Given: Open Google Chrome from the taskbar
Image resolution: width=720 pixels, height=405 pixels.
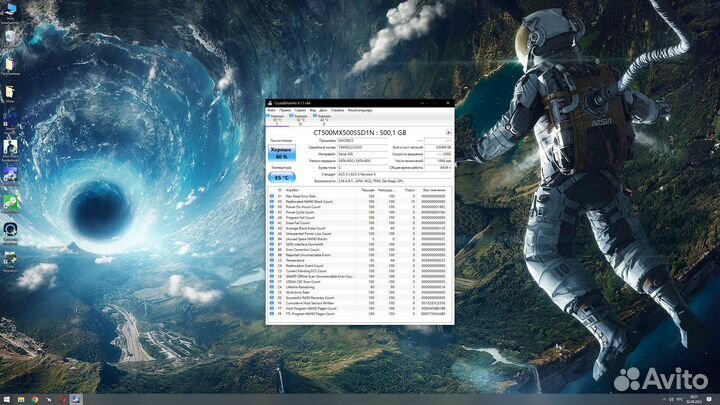Looking at the screenshot, I should click(x=35, y=399).
